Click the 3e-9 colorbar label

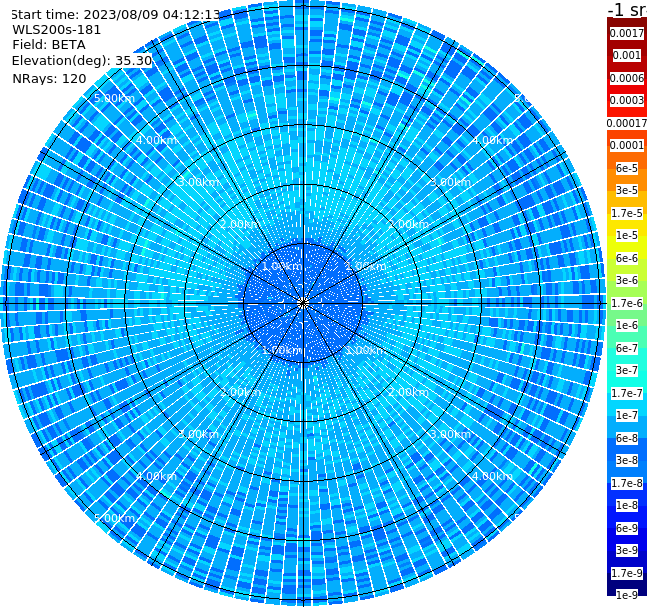tap(627, 550)
